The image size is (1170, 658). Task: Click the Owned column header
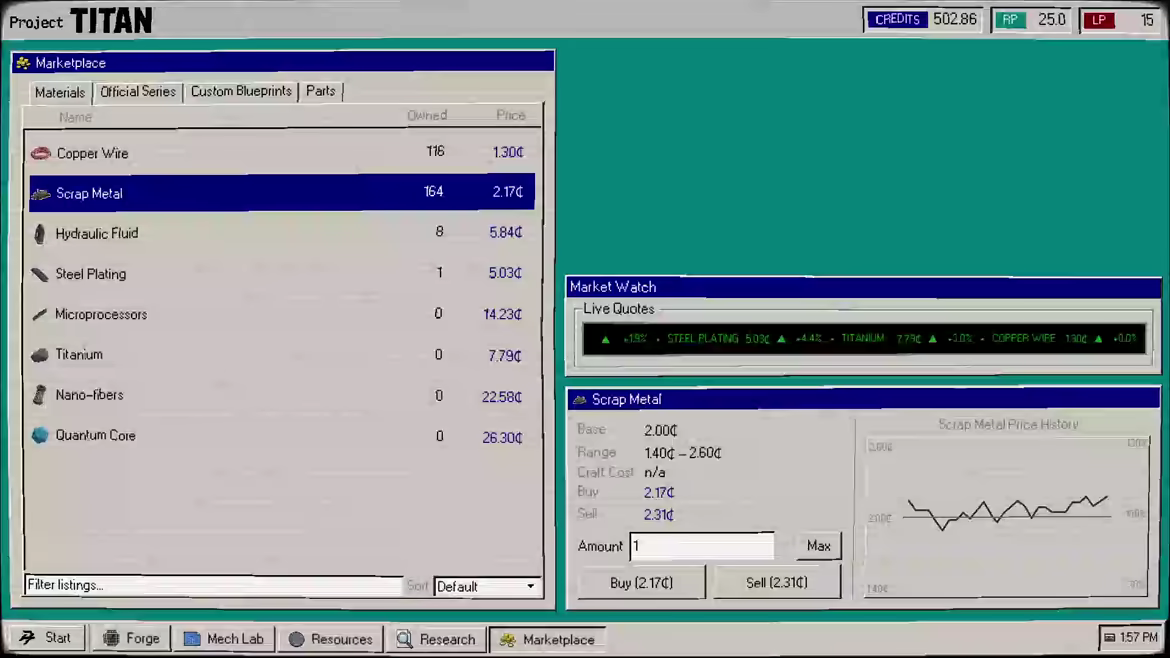(427, 116)
